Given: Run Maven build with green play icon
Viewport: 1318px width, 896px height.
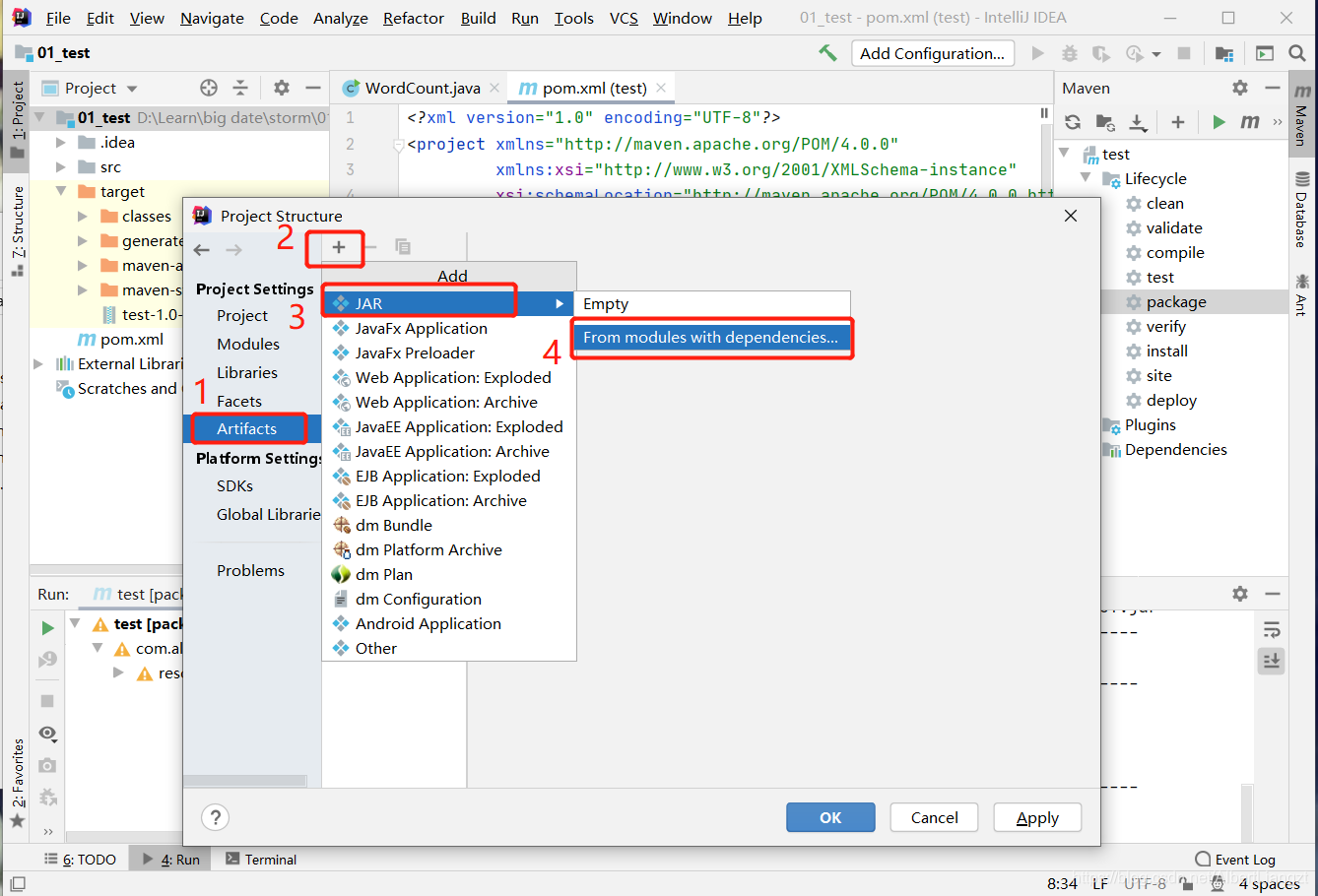Looking at the screenshot, I should [x=1219, y=122].
